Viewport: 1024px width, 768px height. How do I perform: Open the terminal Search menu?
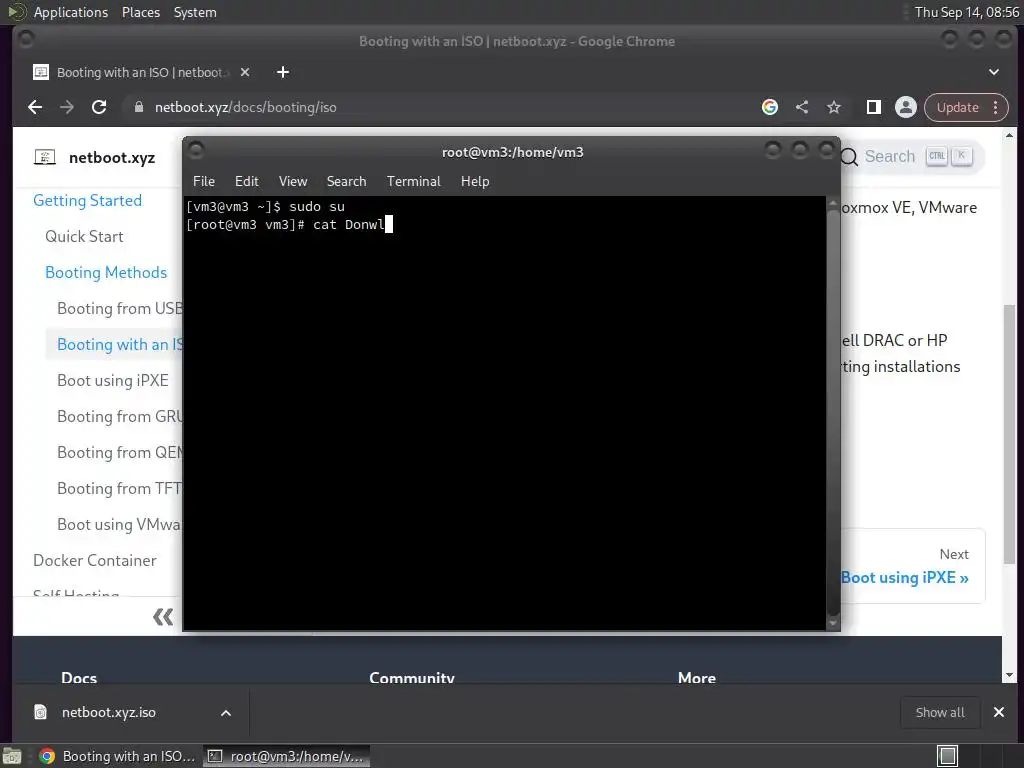(x=346, y=181)
